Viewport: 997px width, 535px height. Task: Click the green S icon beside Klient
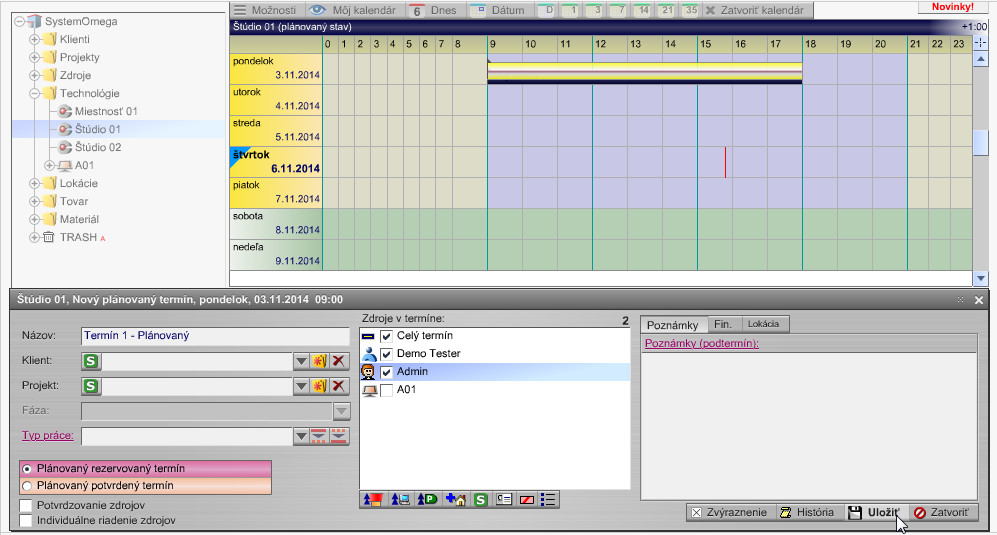pyautogui.click(x=91, y=361)
